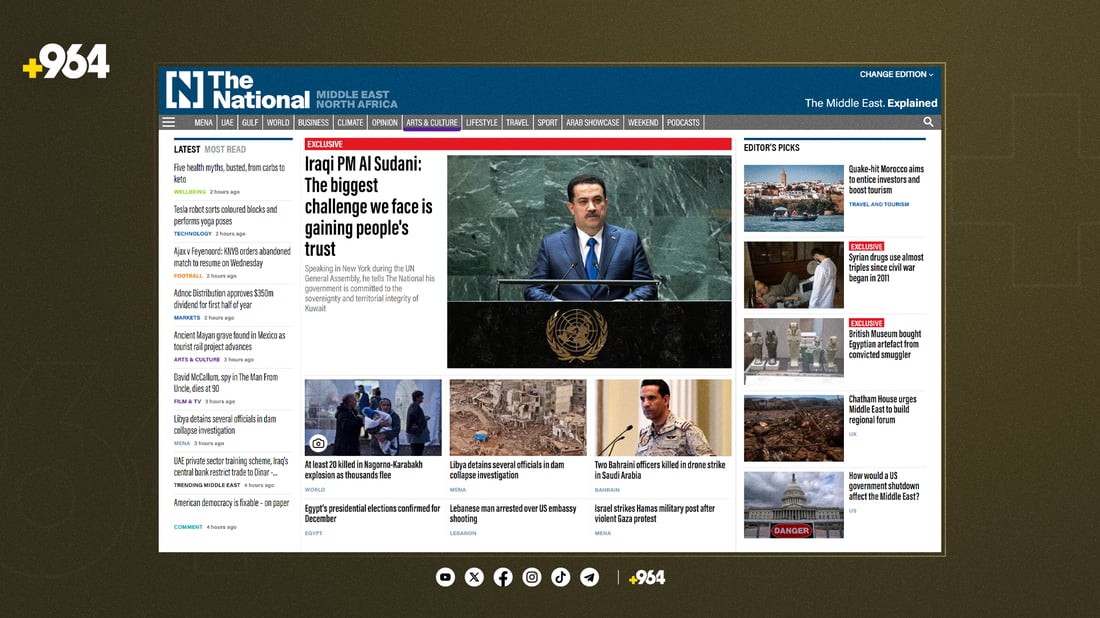The height and width of the screenshot is (618, 1100).
Task: Click the TikTok social icon
Action: point(561,577)
